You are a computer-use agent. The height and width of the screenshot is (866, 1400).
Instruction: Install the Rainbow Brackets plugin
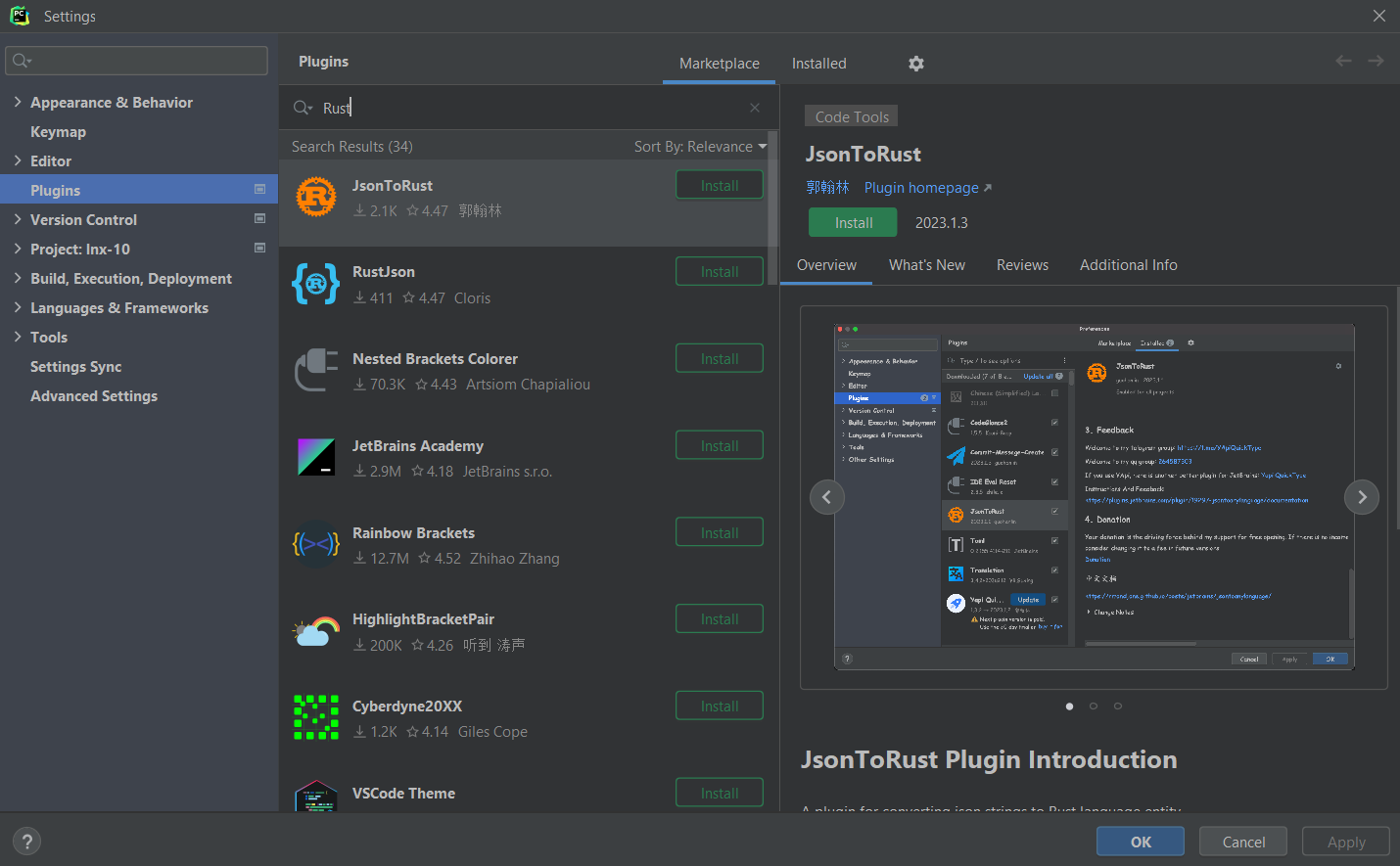(x=720, y=532)
